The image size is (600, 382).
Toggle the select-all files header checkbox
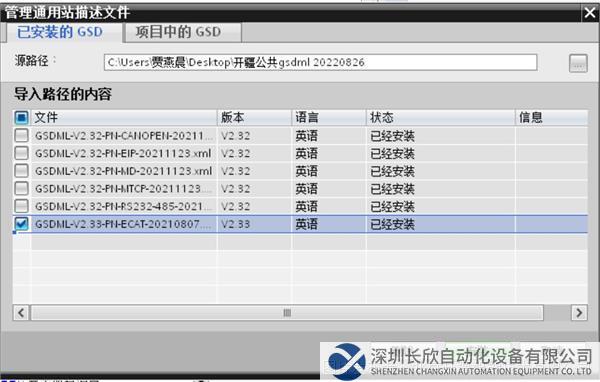pos(21,117)
